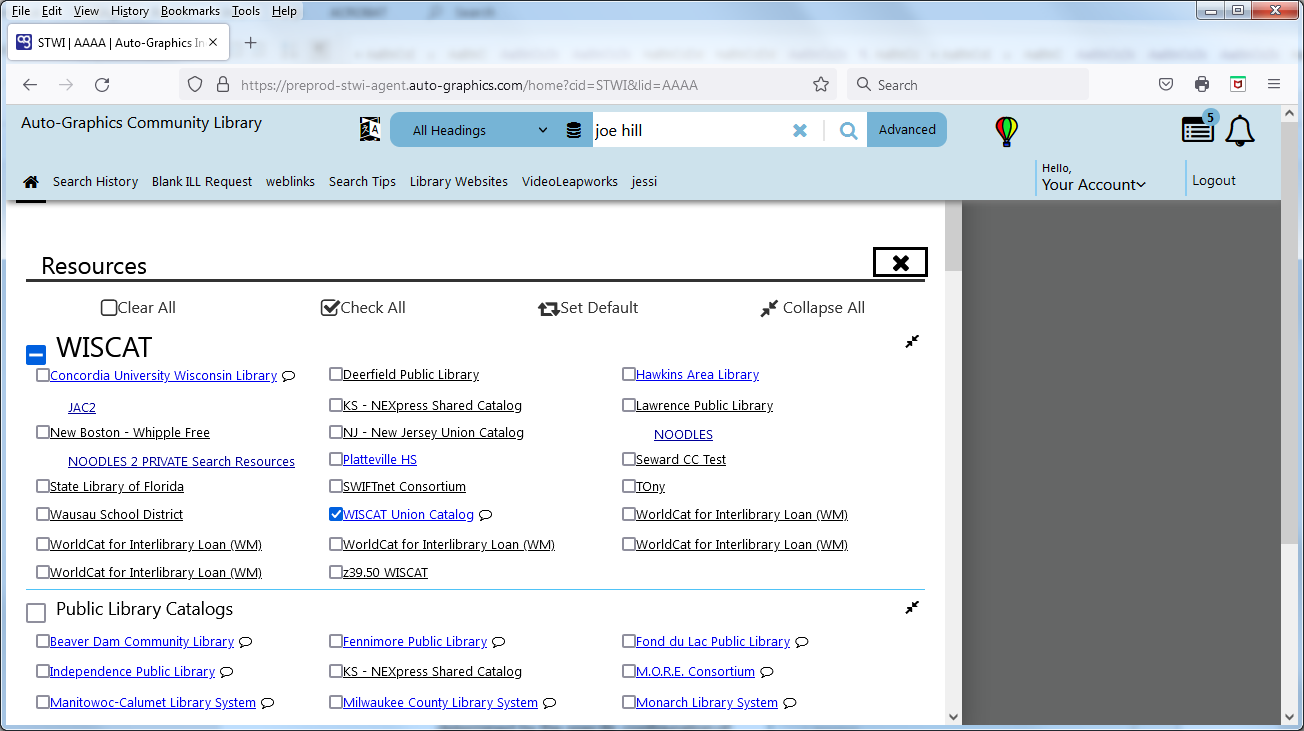Viewport: 1304px width, 731px height.
Task: Toggle the WISCAT group checkbox
Action: pos(36,354)
